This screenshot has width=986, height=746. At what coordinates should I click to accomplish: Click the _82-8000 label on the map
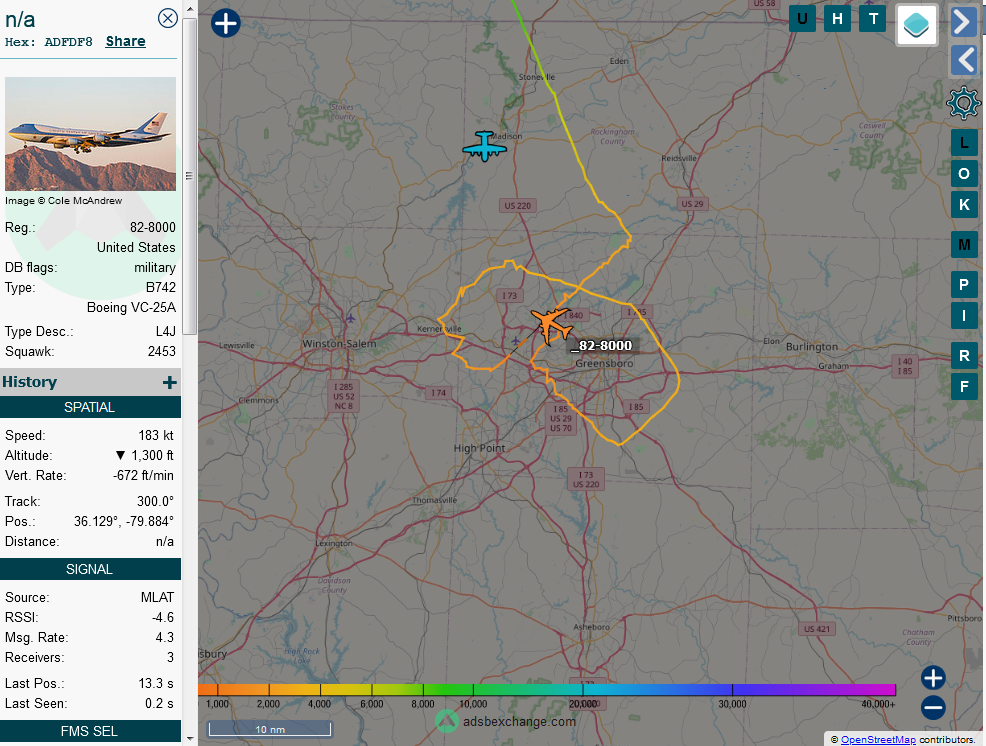click(x=602, y=345)
